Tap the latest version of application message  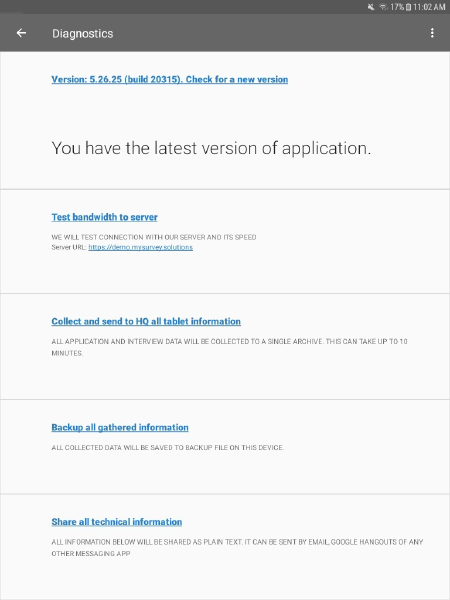[x=211, y=148]
